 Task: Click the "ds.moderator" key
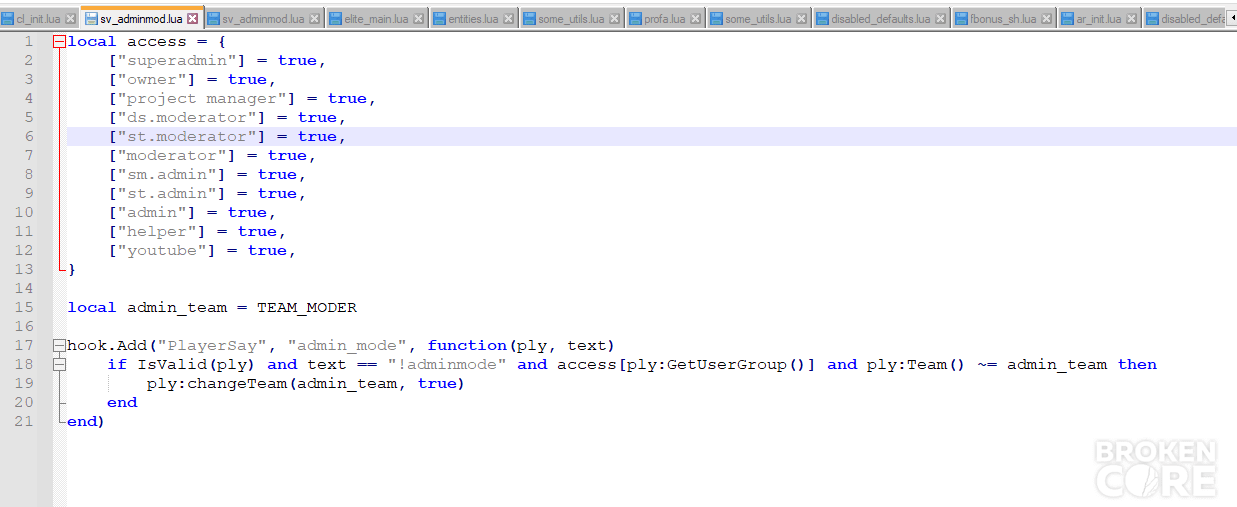click(188, 118)
